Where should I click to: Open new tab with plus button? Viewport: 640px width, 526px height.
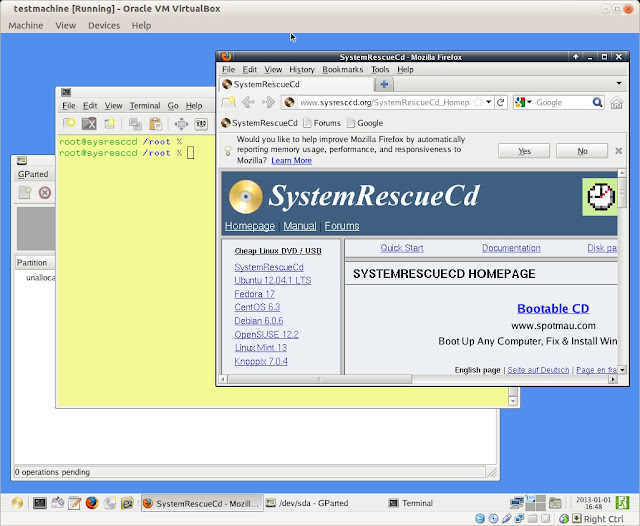[386, 84]
